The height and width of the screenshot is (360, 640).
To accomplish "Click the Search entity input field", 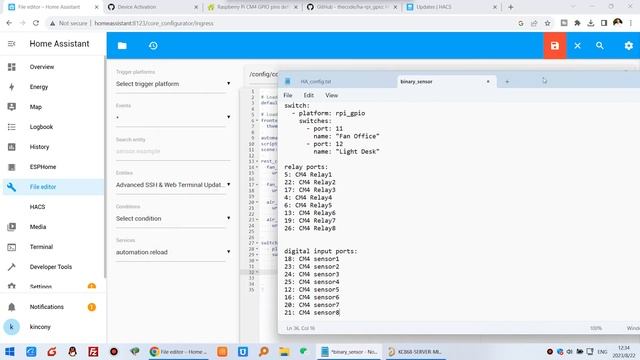I will coord(173,151).
